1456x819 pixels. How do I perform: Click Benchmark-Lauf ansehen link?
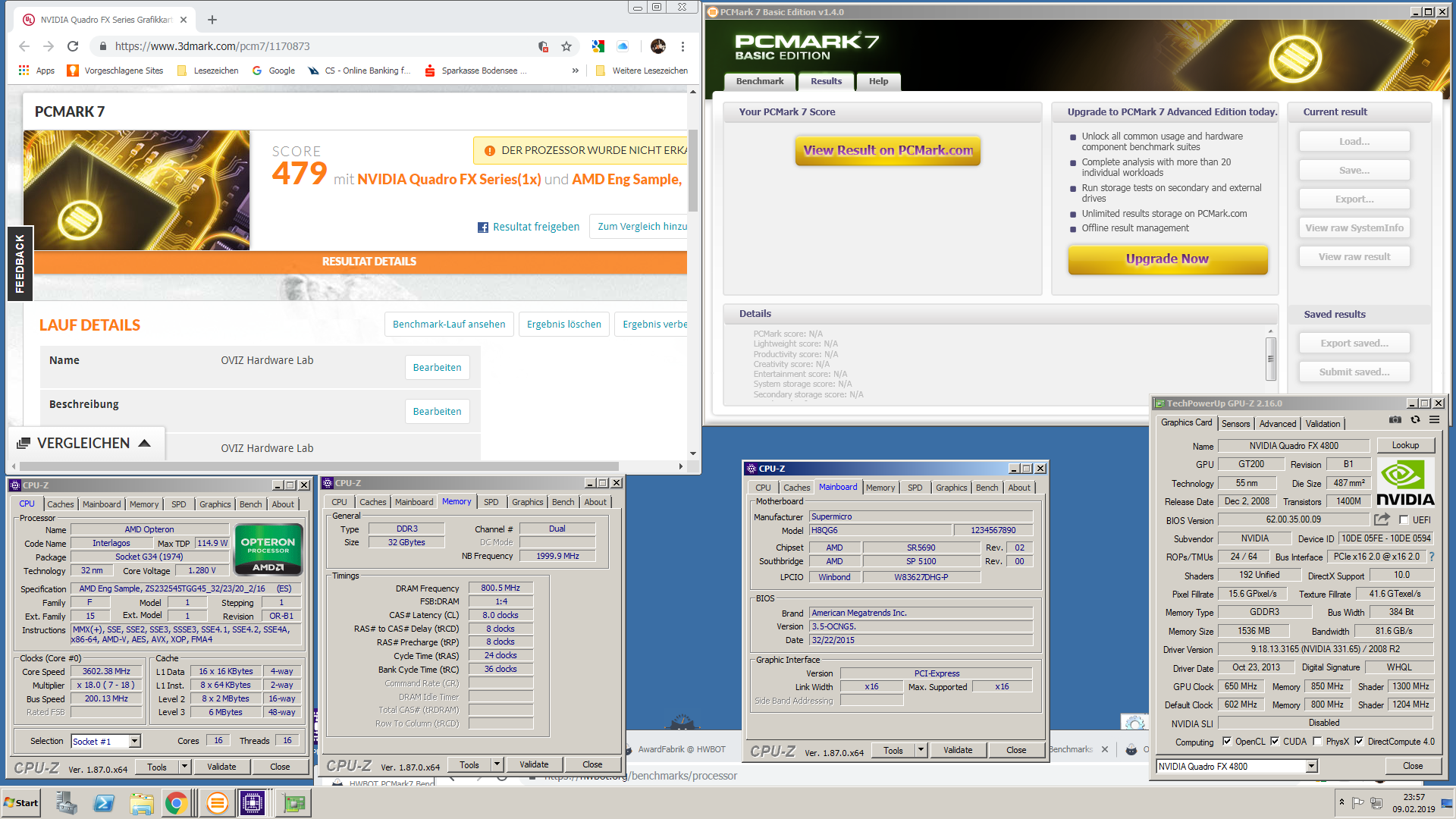[449, 324]
